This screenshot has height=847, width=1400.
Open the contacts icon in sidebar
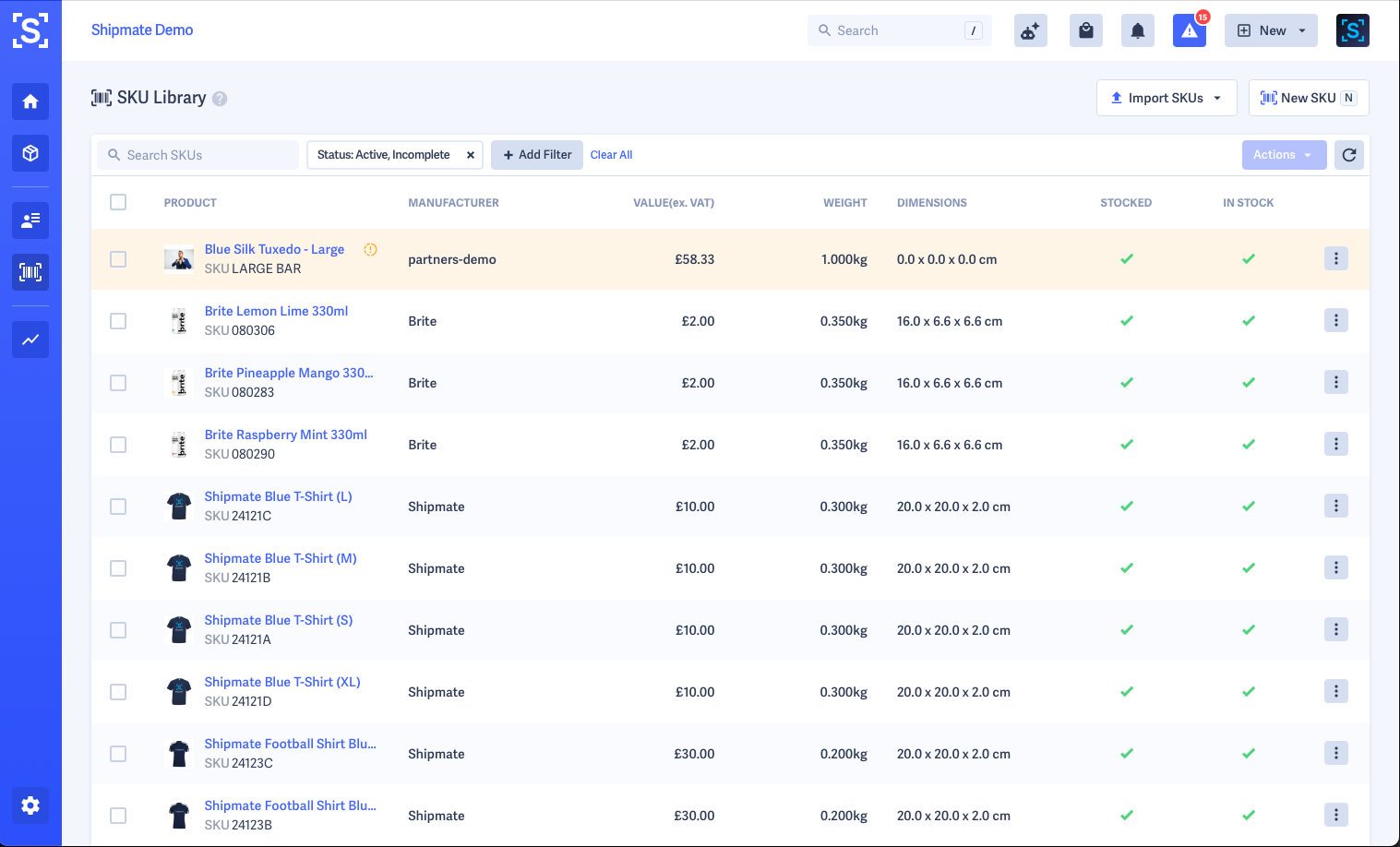(x=30, y=221)
